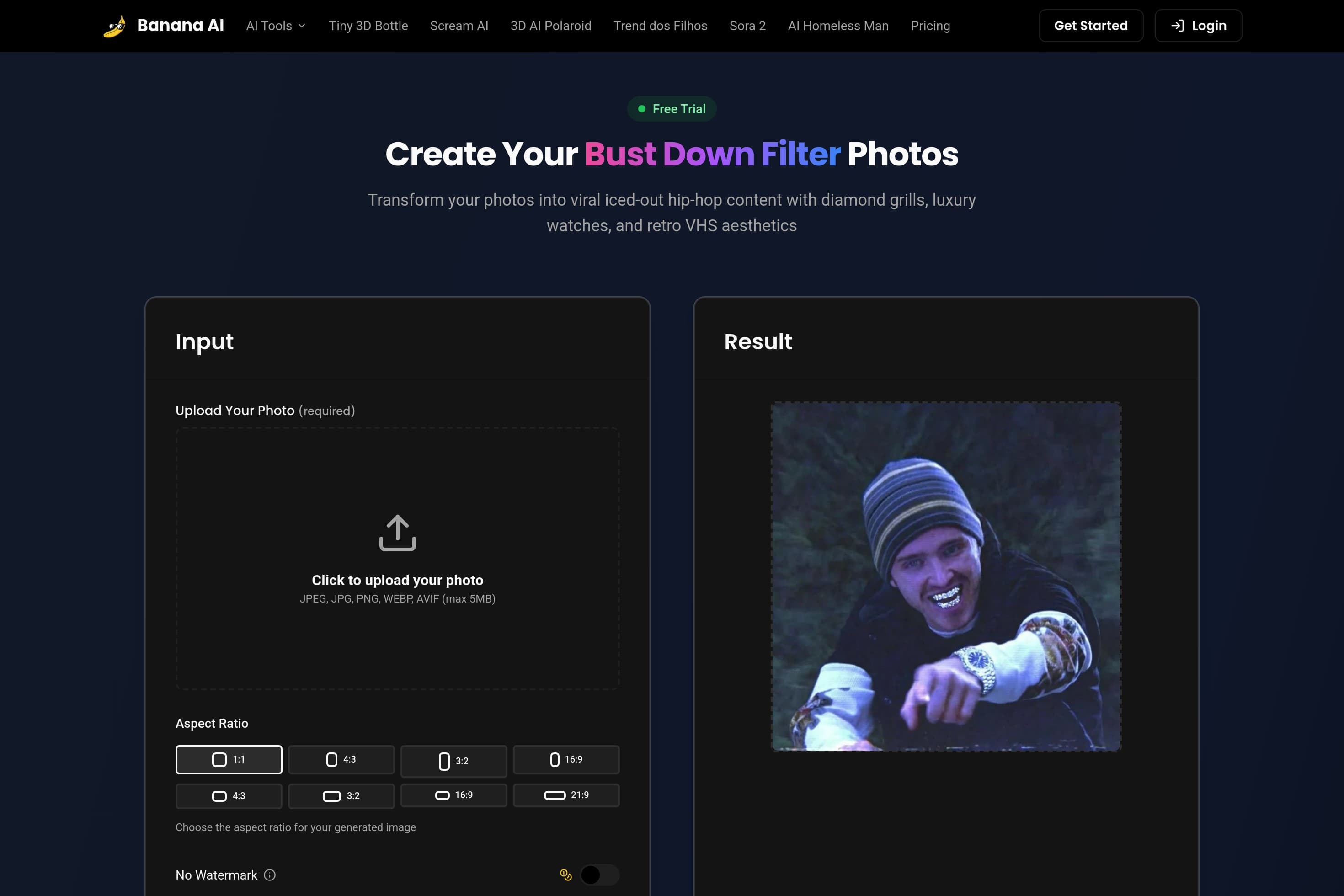This screenshot has width=1344, height=896.
Task: Open the Tiny 3D Bottle tool
Action: coord(368,25)
